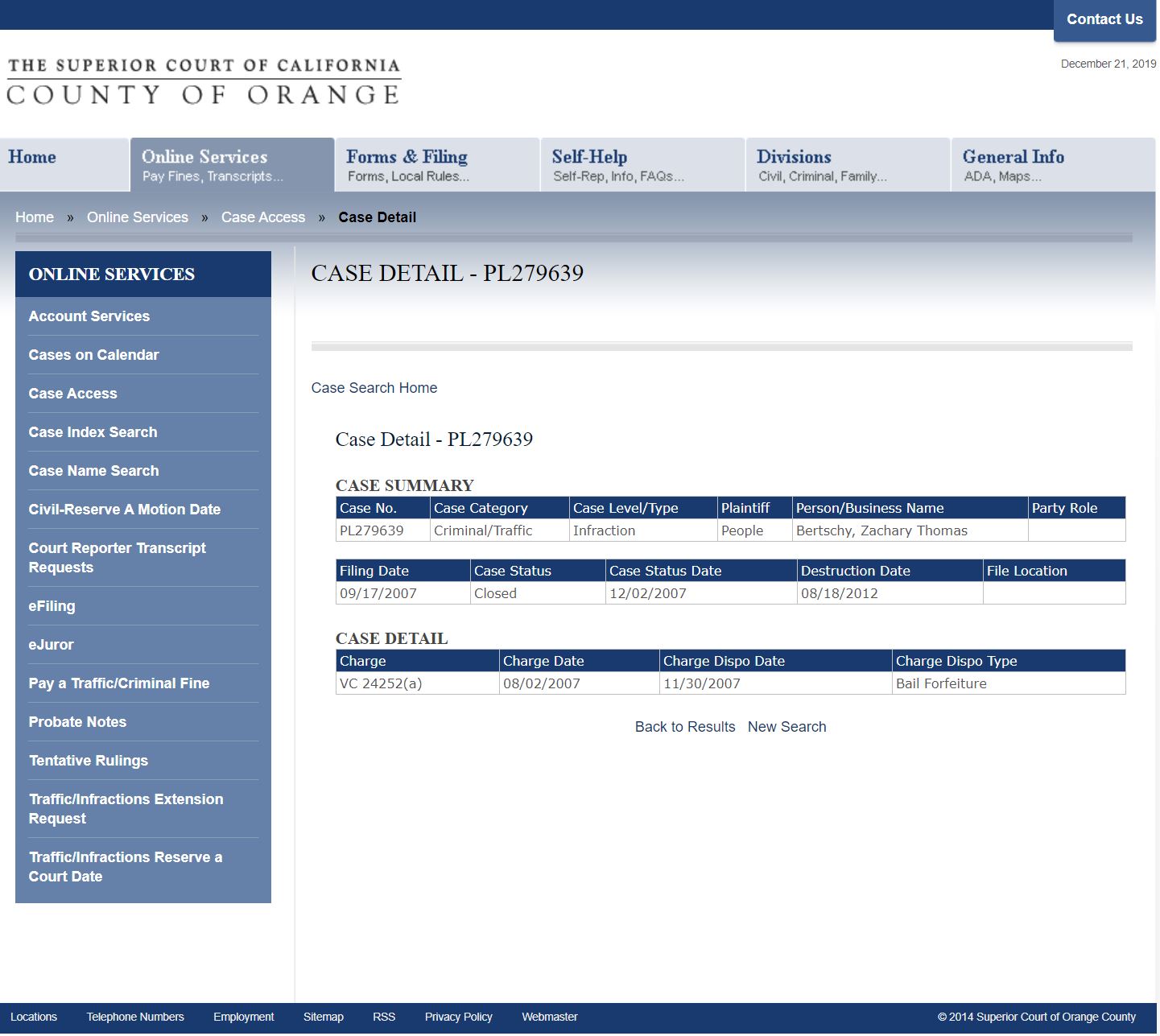The height and width of the screenshot is (1036, 1160).
Task: Open eFiling sidebar link
Action: pyautogui.click(x=52, y=606)
